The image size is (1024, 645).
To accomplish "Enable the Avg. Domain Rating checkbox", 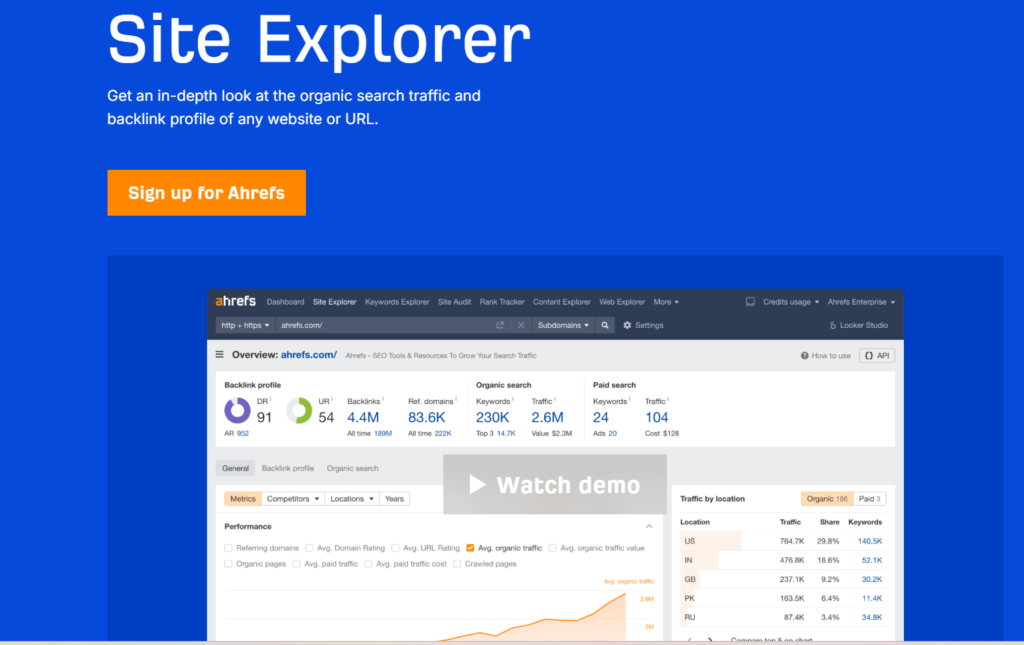I will (x=309, y=548).
